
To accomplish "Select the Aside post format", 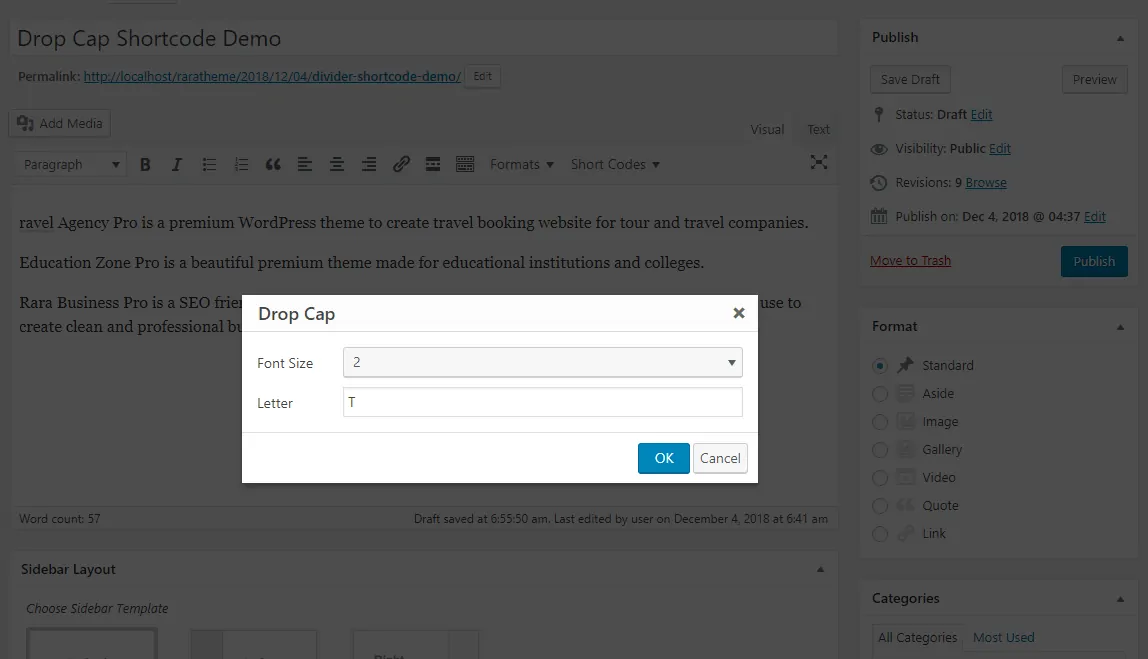I will 880,394.
